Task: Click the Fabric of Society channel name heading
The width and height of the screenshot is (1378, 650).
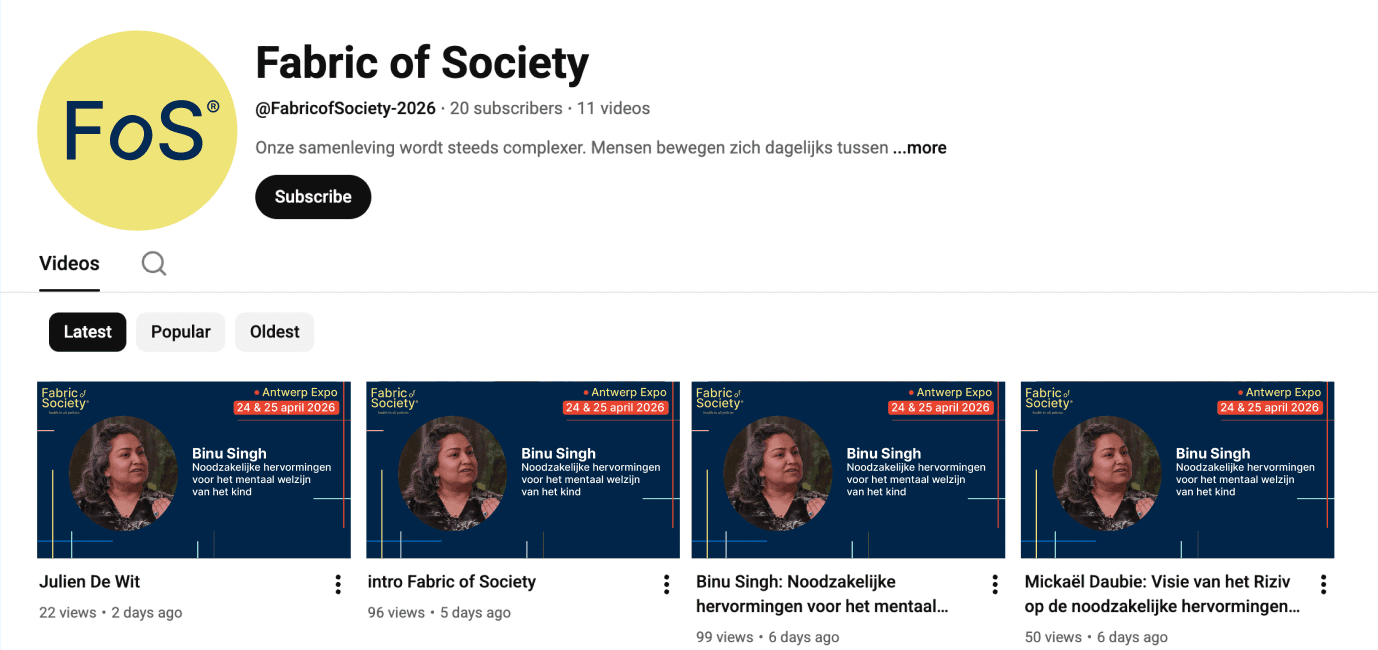Action: point(422,63)
